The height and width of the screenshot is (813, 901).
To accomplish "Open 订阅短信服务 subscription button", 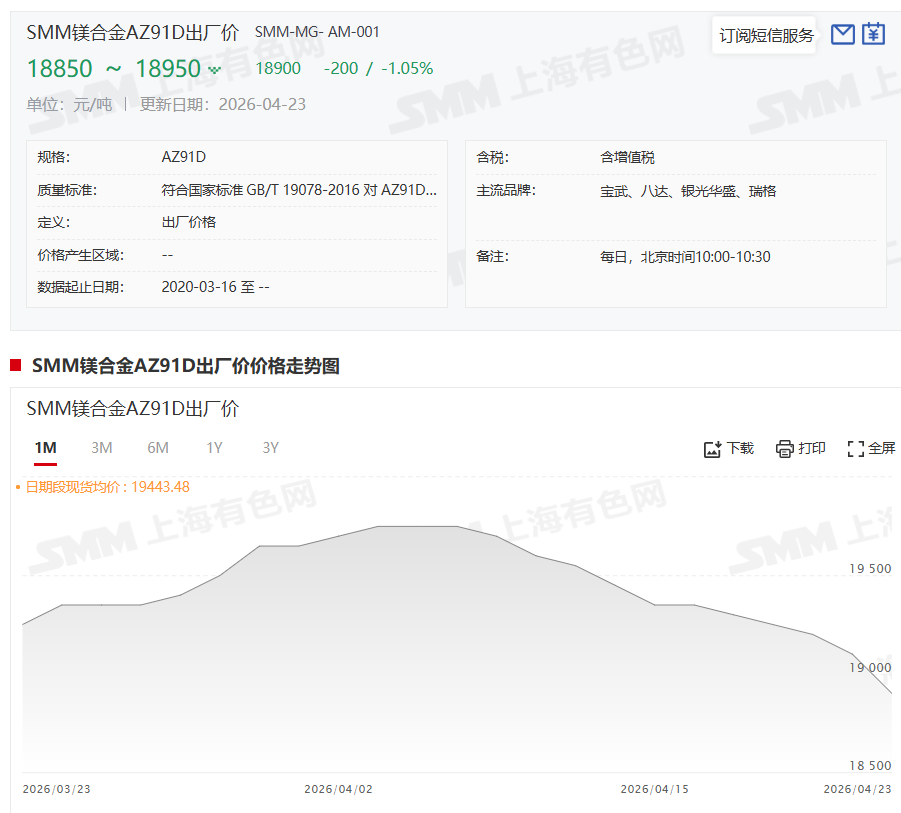I will 766,36.
